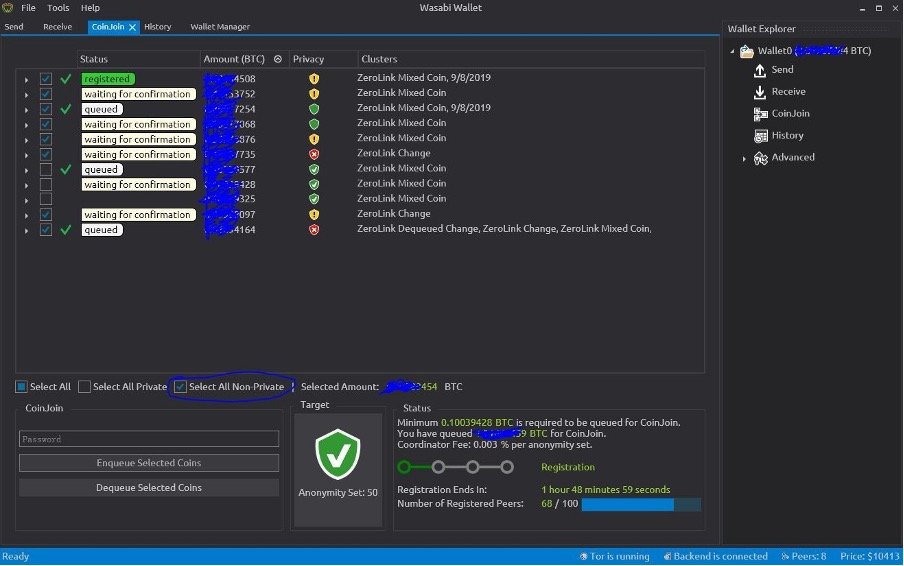Image resolution: width=904 pixels, height=566 pixels.
Task: Click green shield in amount 068 row
Action: click(x=314, y=124)
